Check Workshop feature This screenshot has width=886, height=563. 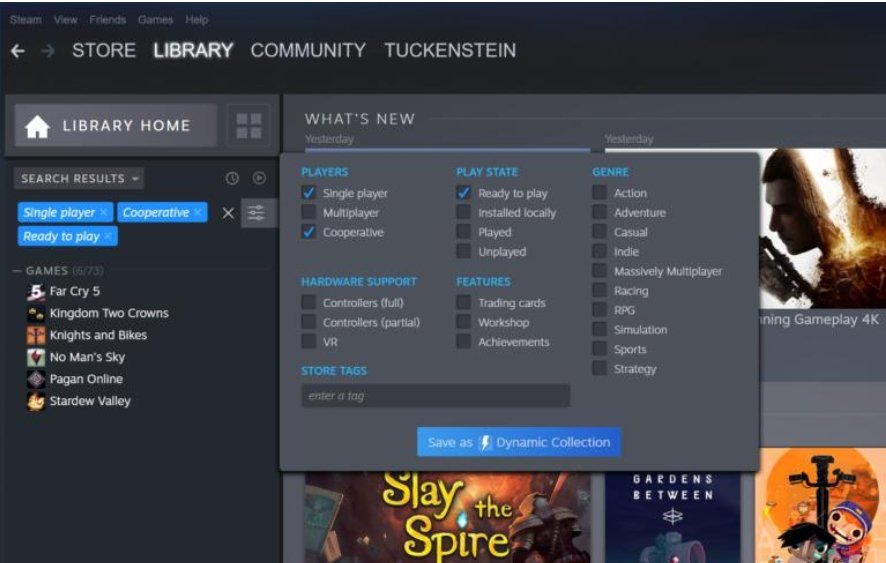click(463, 322)
